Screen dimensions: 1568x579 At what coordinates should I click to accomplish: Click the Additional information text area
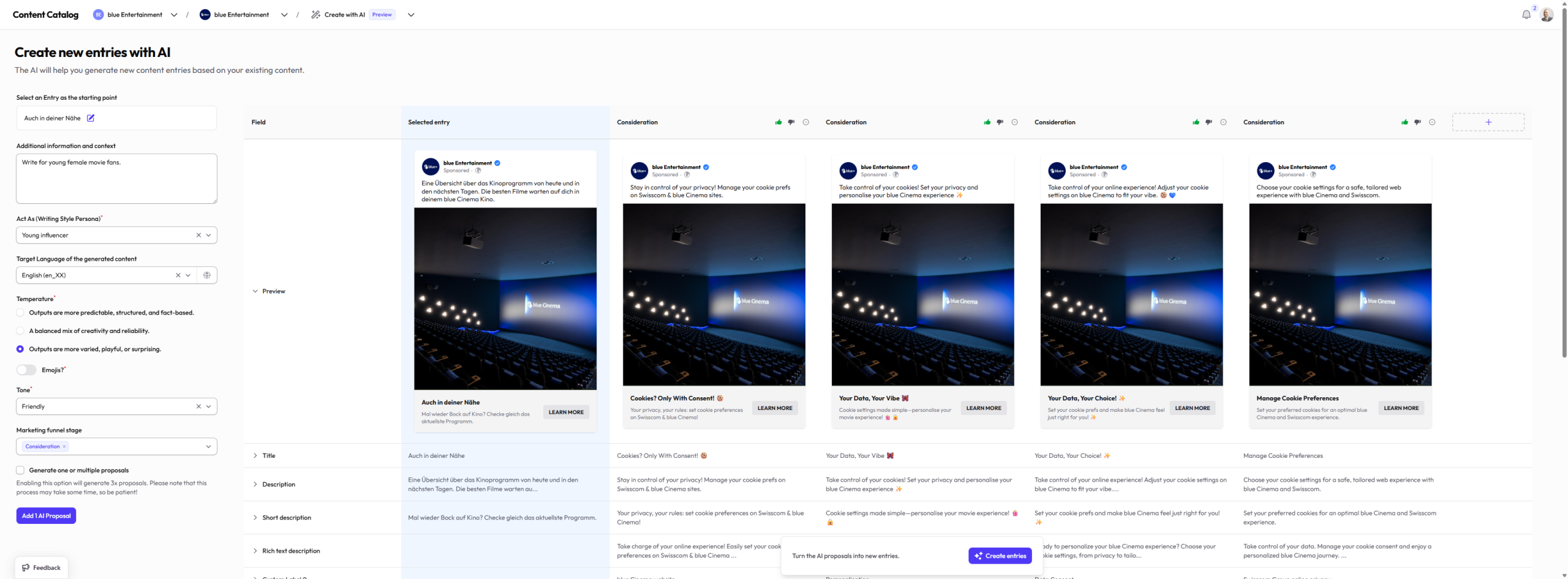(x=116, y=179)
